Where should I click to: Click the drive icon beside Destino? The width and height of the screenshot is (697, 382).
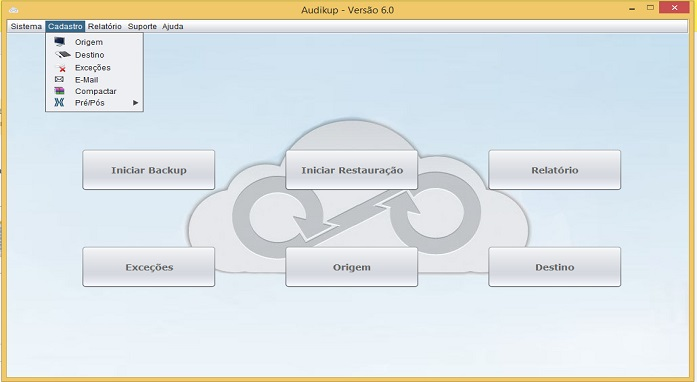[x=63, y=55]
